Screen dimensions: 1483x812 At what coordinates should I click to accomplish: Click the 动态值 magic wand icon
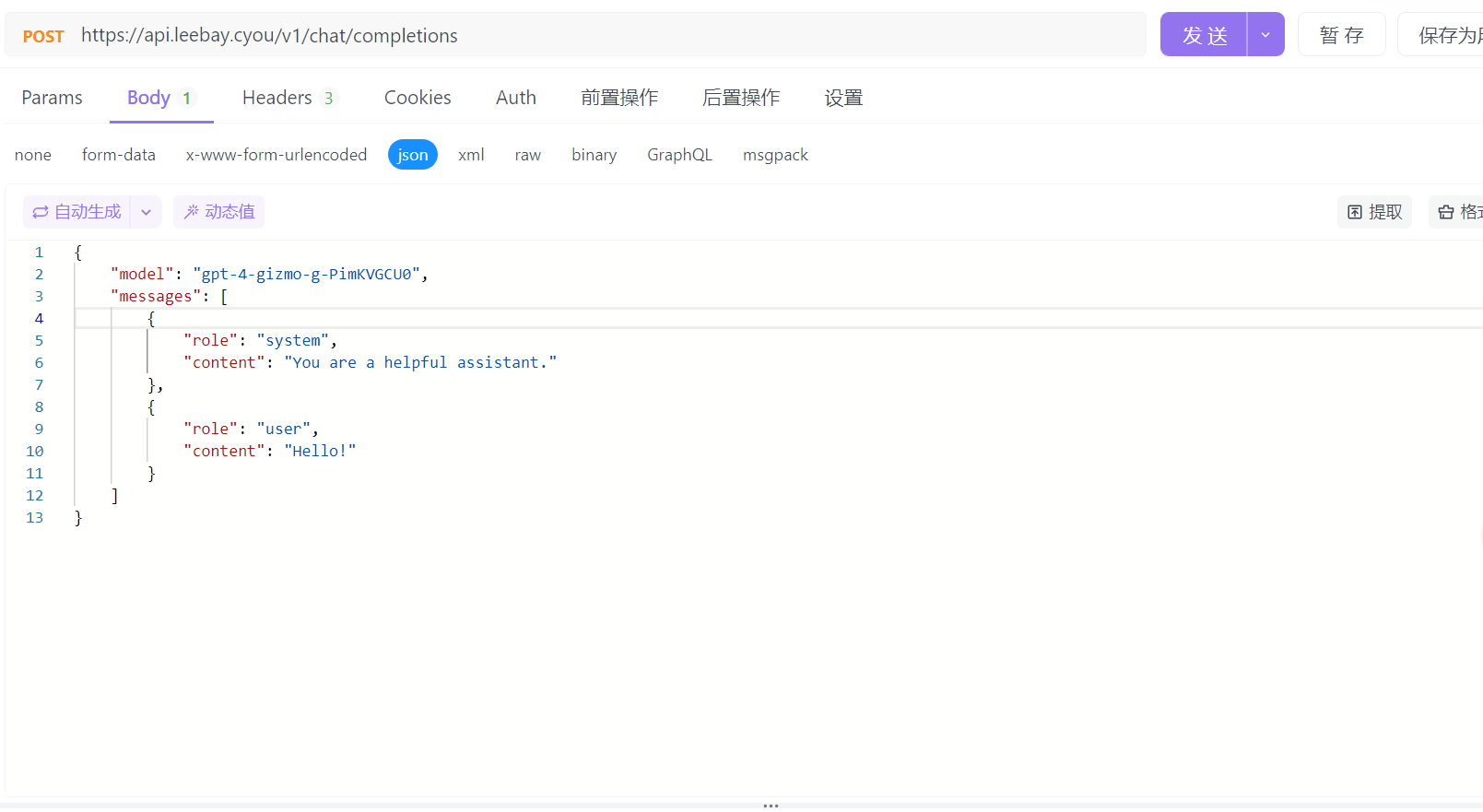192,212
